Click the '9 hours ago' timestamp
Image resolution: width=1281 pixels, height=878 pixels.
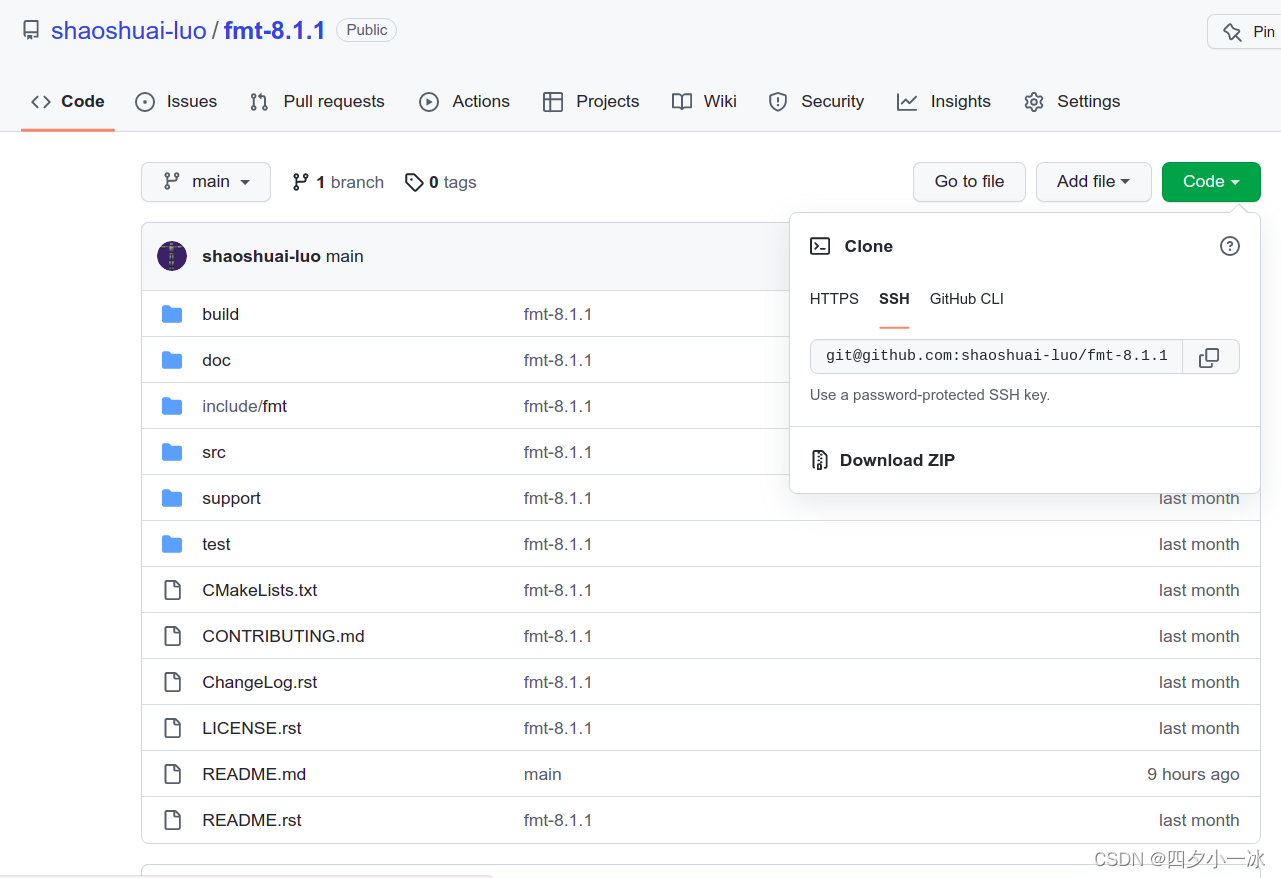pyautogui.click(x=1193, y=774)
